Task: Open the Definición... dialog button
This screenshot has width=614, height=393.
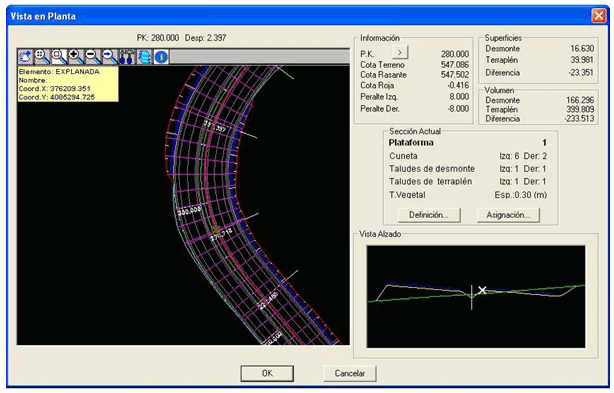Action: click(429, 215)
